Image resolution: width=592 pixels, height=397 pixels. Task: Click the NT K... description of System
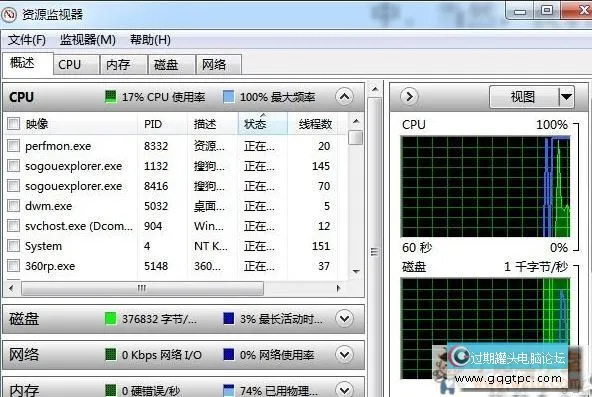[x=211, y=246]
